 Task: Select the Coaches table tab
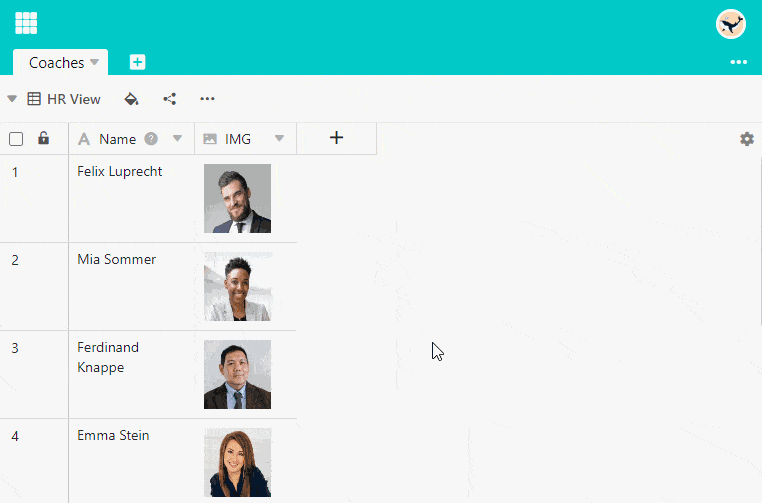(56, 63)
